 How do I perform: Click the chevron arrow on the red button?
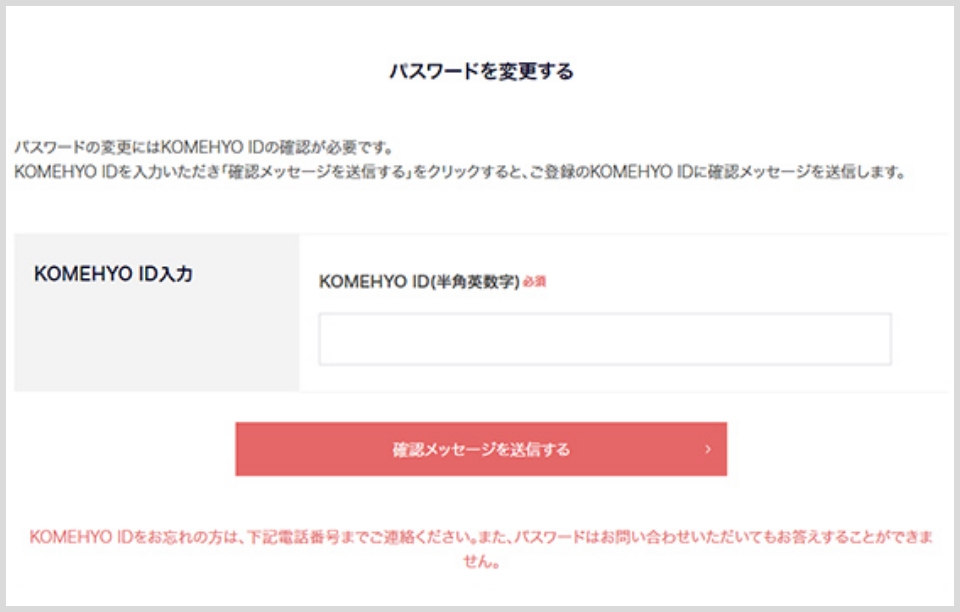coord(708,449)
